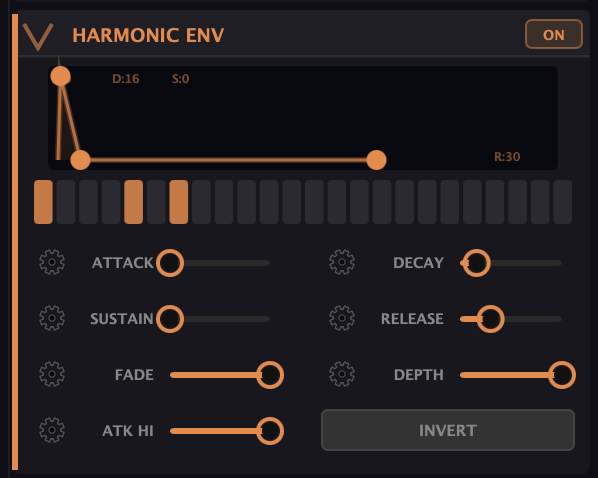598x478 pixels.
Task: Click the ATTACK slider knob
Action: click(170, 263)
